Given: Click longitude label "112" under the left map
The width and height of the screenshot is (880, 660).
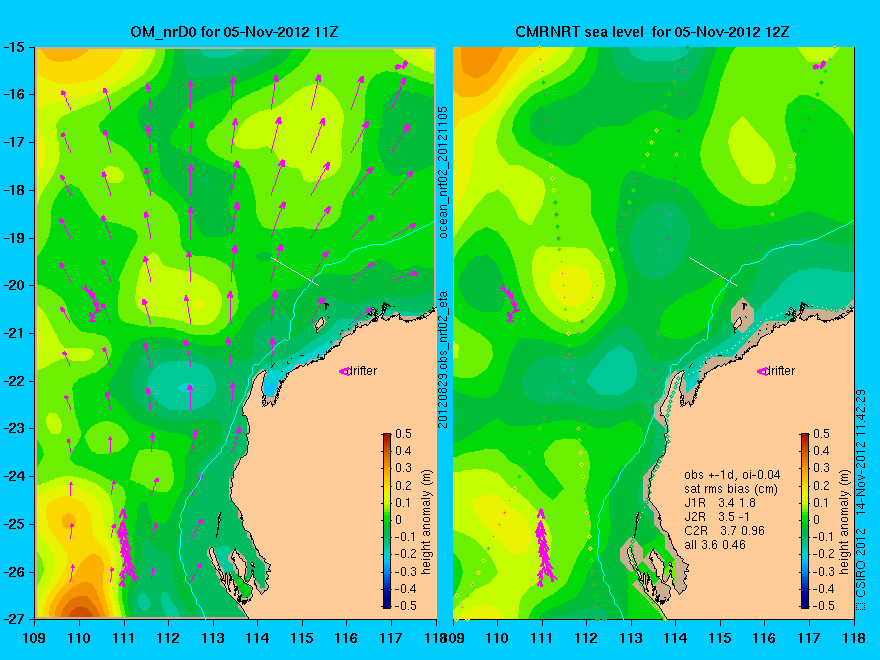Looking at the screenshot, I should pos(168,638).
